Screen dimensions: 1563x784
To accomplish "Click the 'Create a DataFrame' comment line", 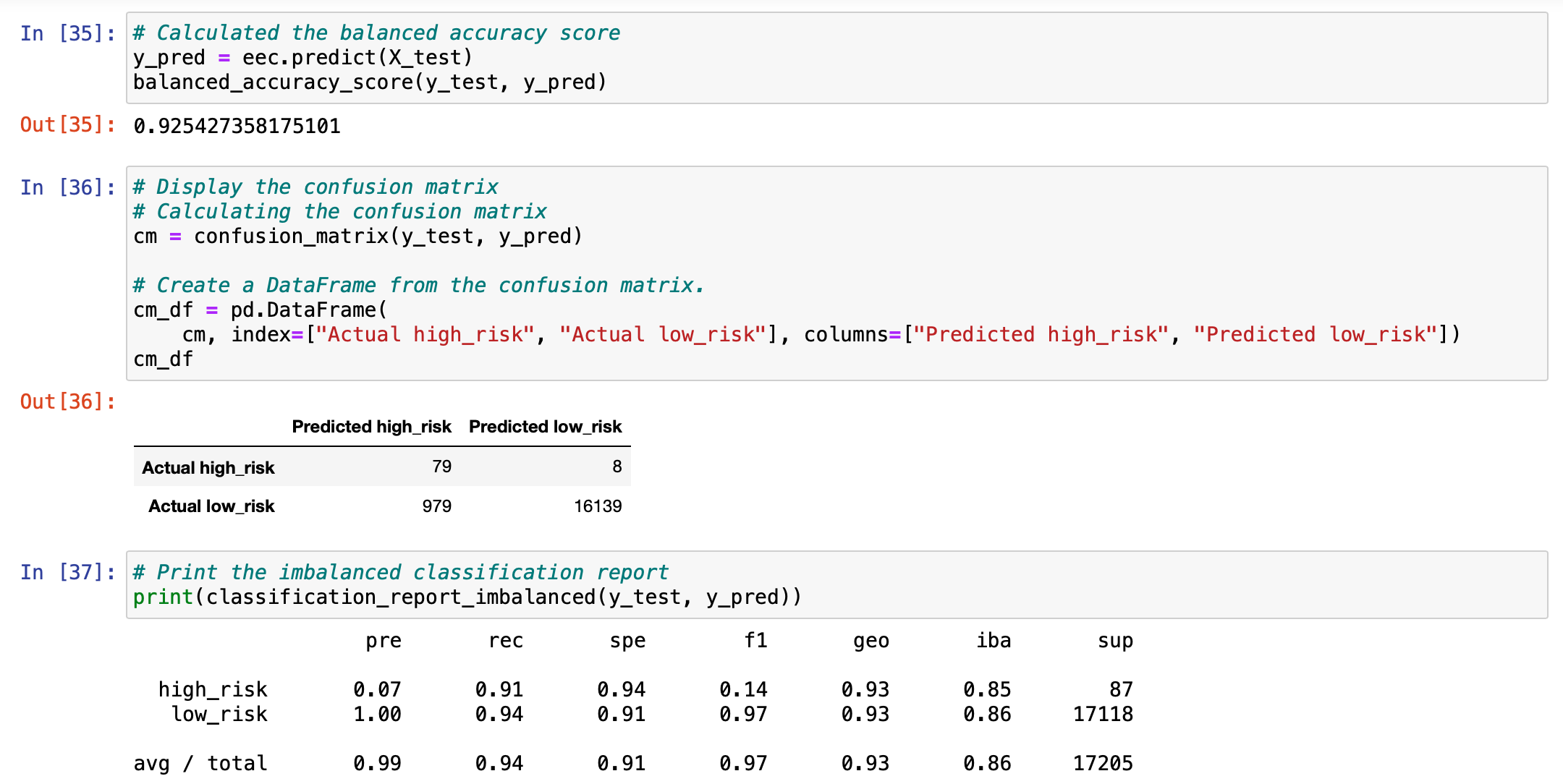I will coord(418,286).
